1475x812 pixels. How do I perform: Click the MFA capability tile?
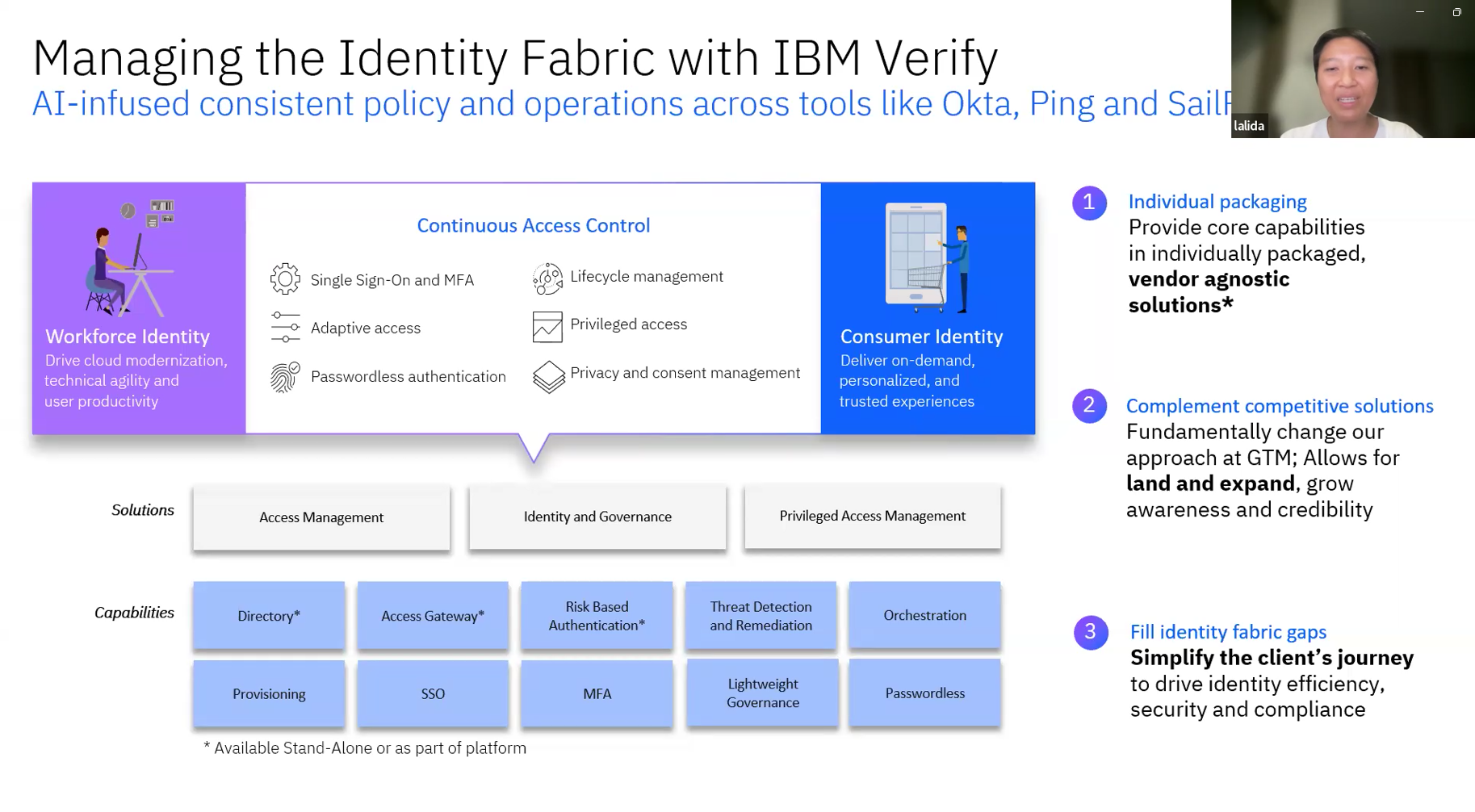[597, 694]
